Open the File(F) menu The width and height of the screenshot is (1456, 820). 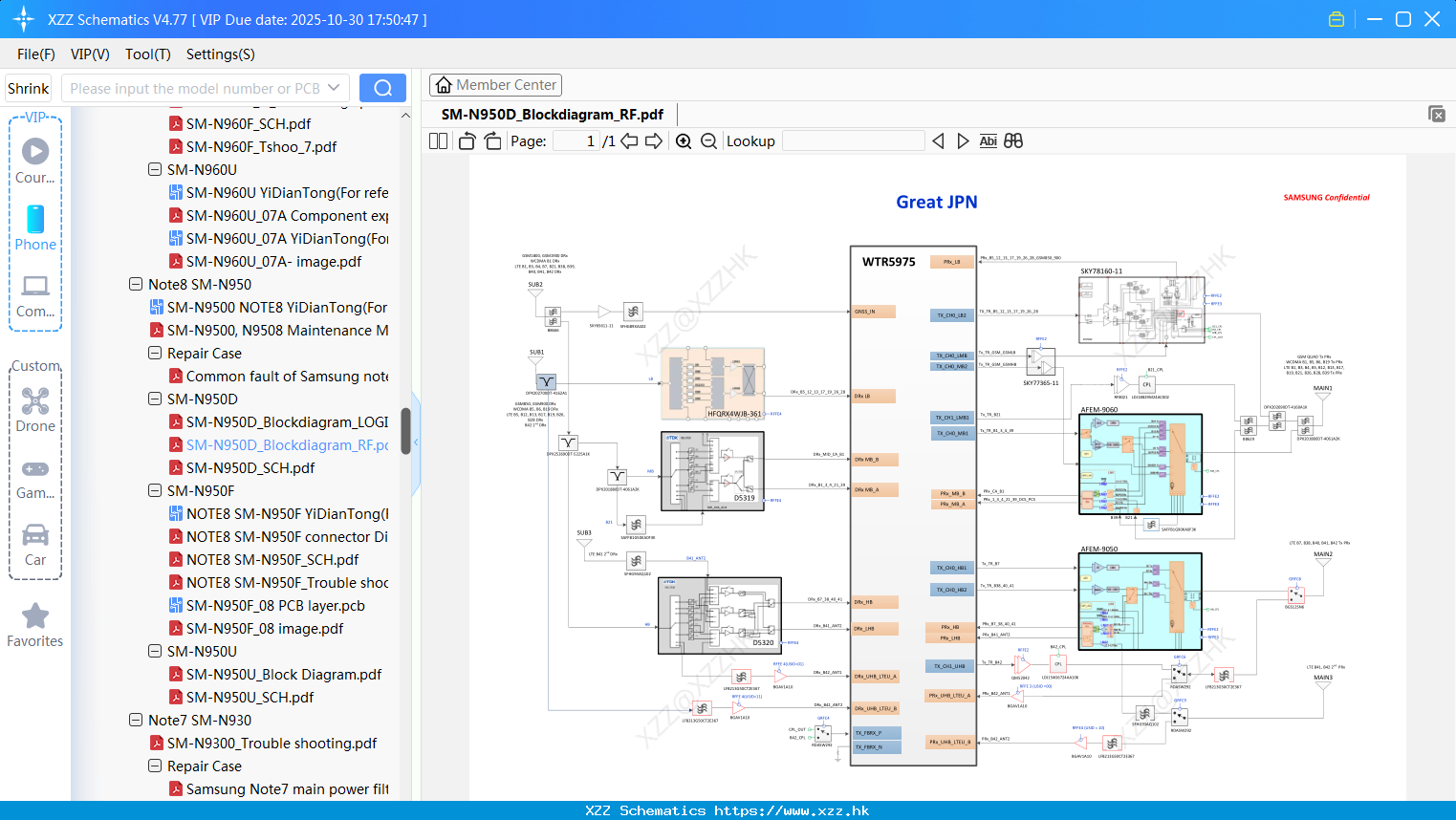36,54
